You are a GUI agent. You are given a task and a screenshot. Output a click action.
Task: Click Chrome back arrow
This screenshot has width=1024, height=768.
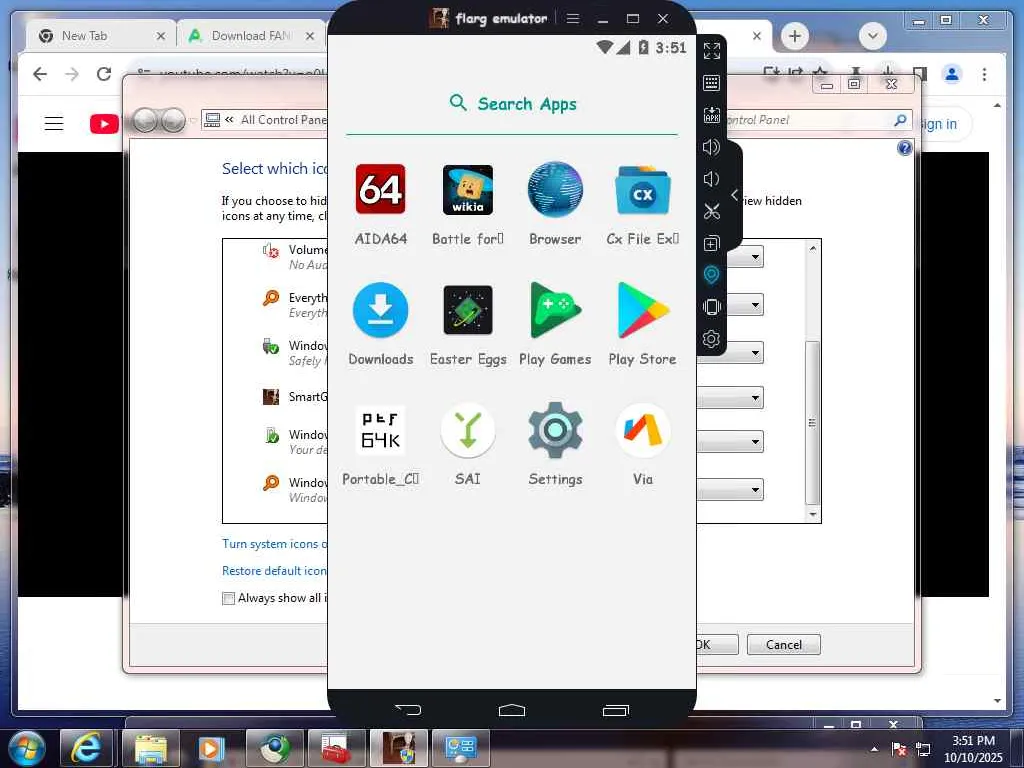(x=40, y=74)
